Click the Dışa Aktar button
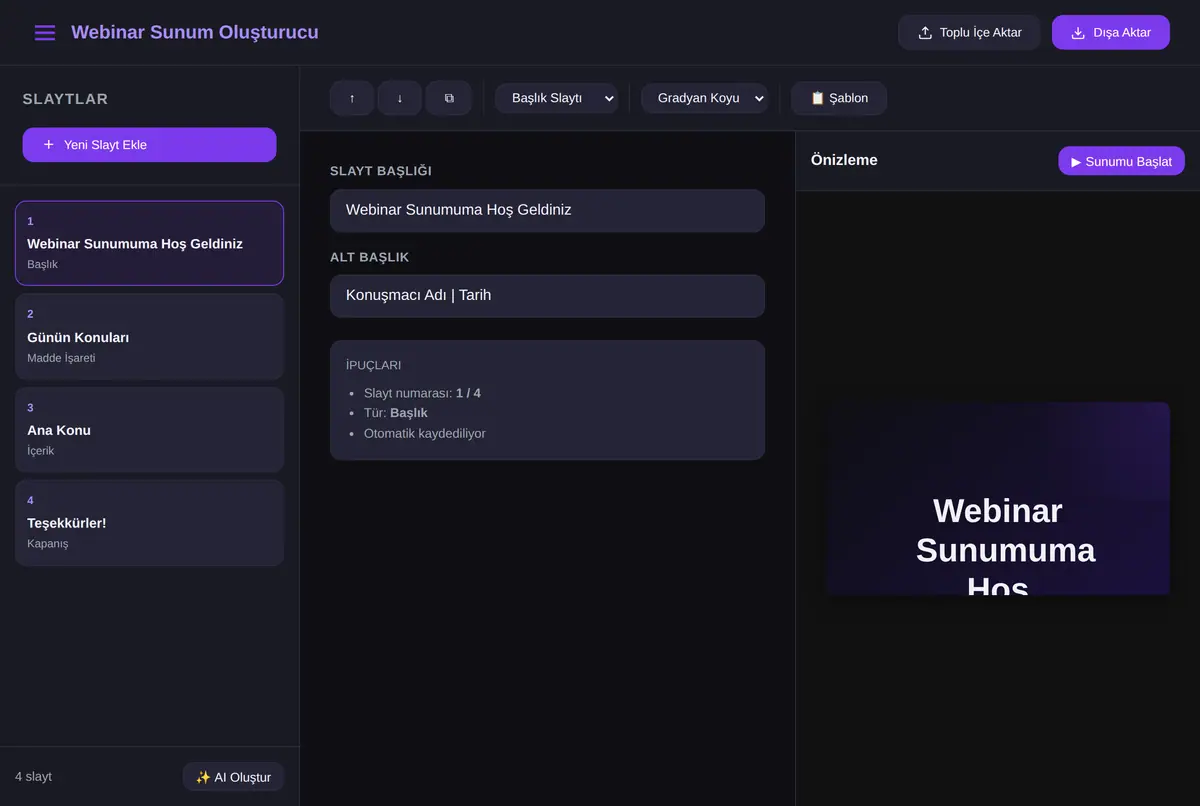Image resolution: width=1200 pixels, height=806 pixels. (1110, 33)
